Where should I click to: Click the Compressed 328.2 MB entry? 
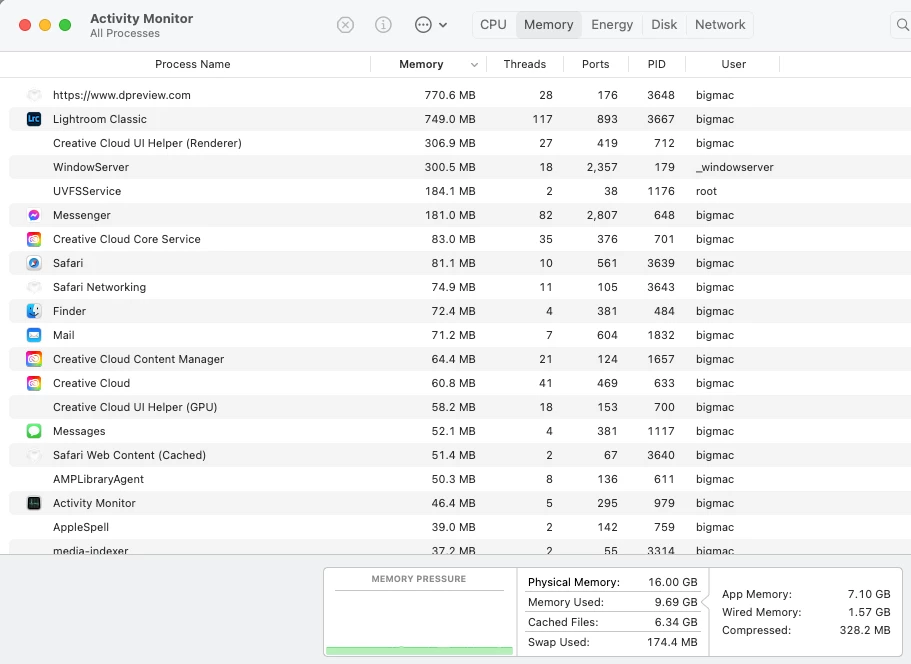point(806,630)
